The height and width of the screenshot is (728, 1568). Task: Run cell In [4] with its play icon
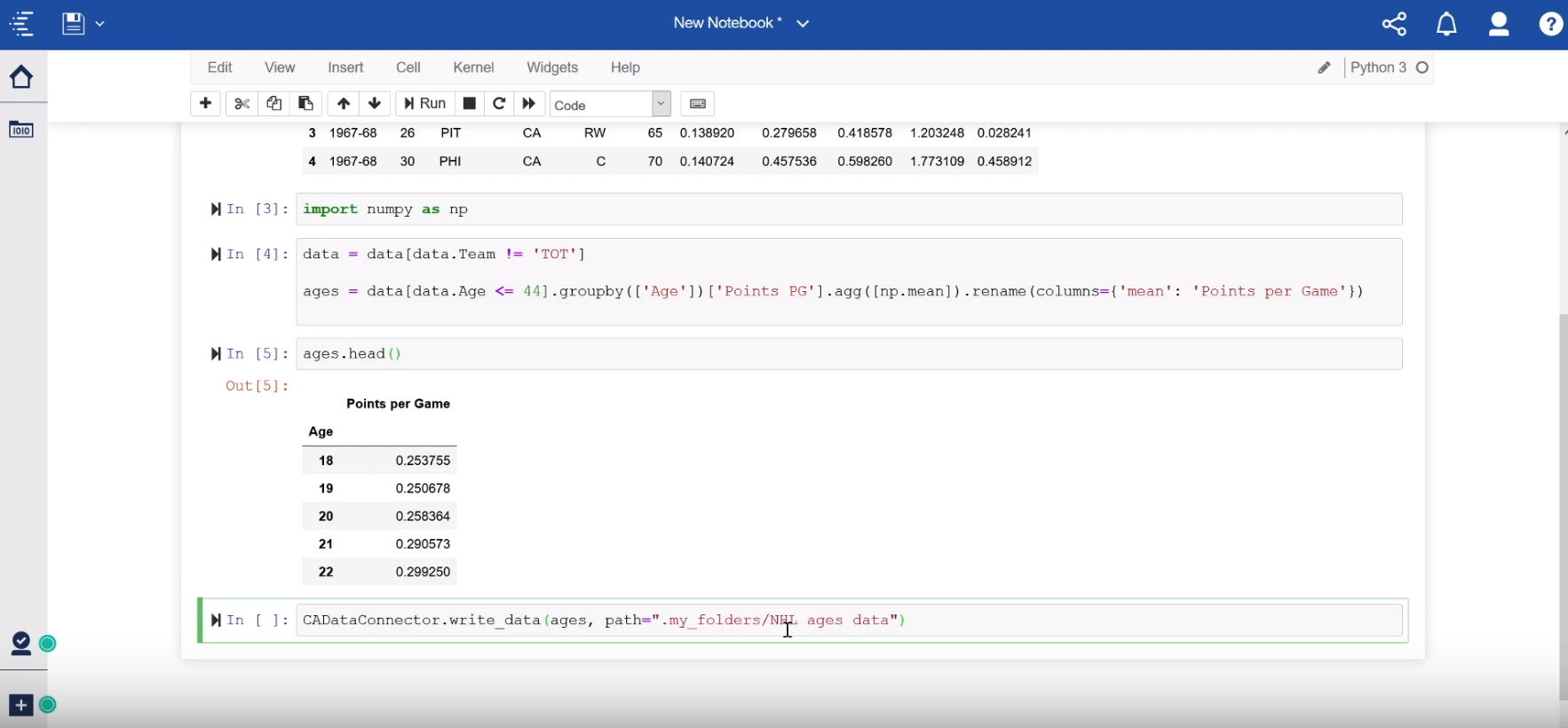216,255
